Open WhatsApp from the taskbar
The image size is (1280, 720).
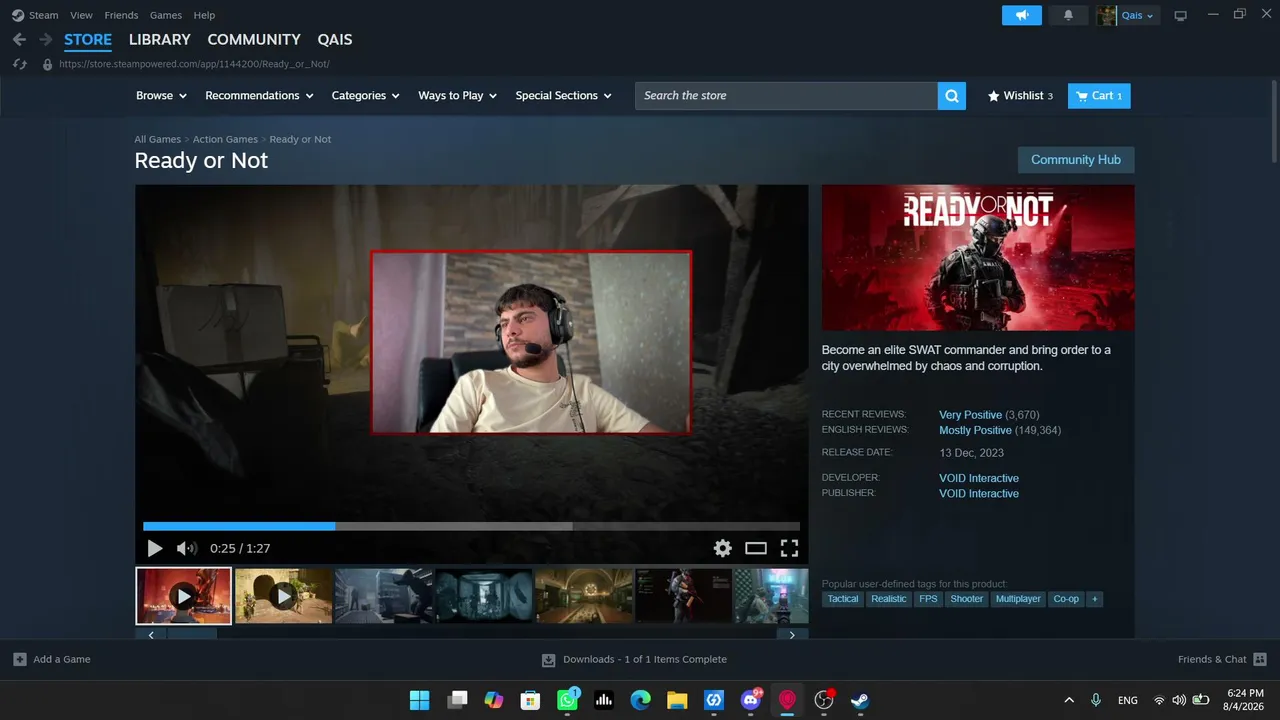tap(567, 700)
